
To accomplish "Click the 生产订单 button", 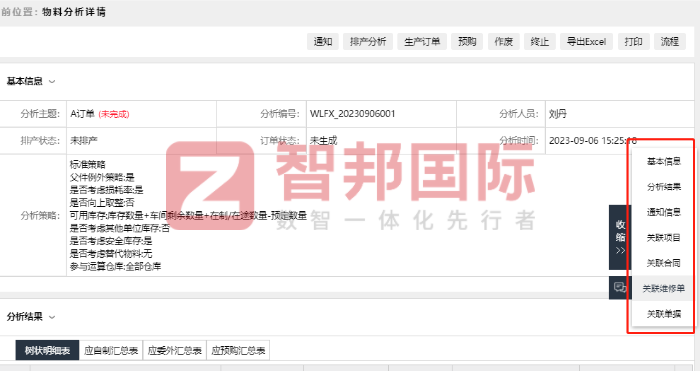I will point(422,42).
